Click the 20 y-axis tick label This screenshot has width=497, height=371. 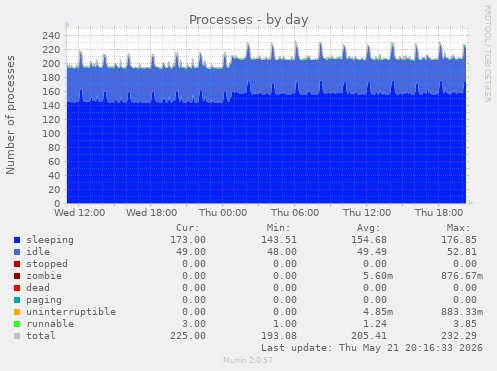tap(54, 190)
